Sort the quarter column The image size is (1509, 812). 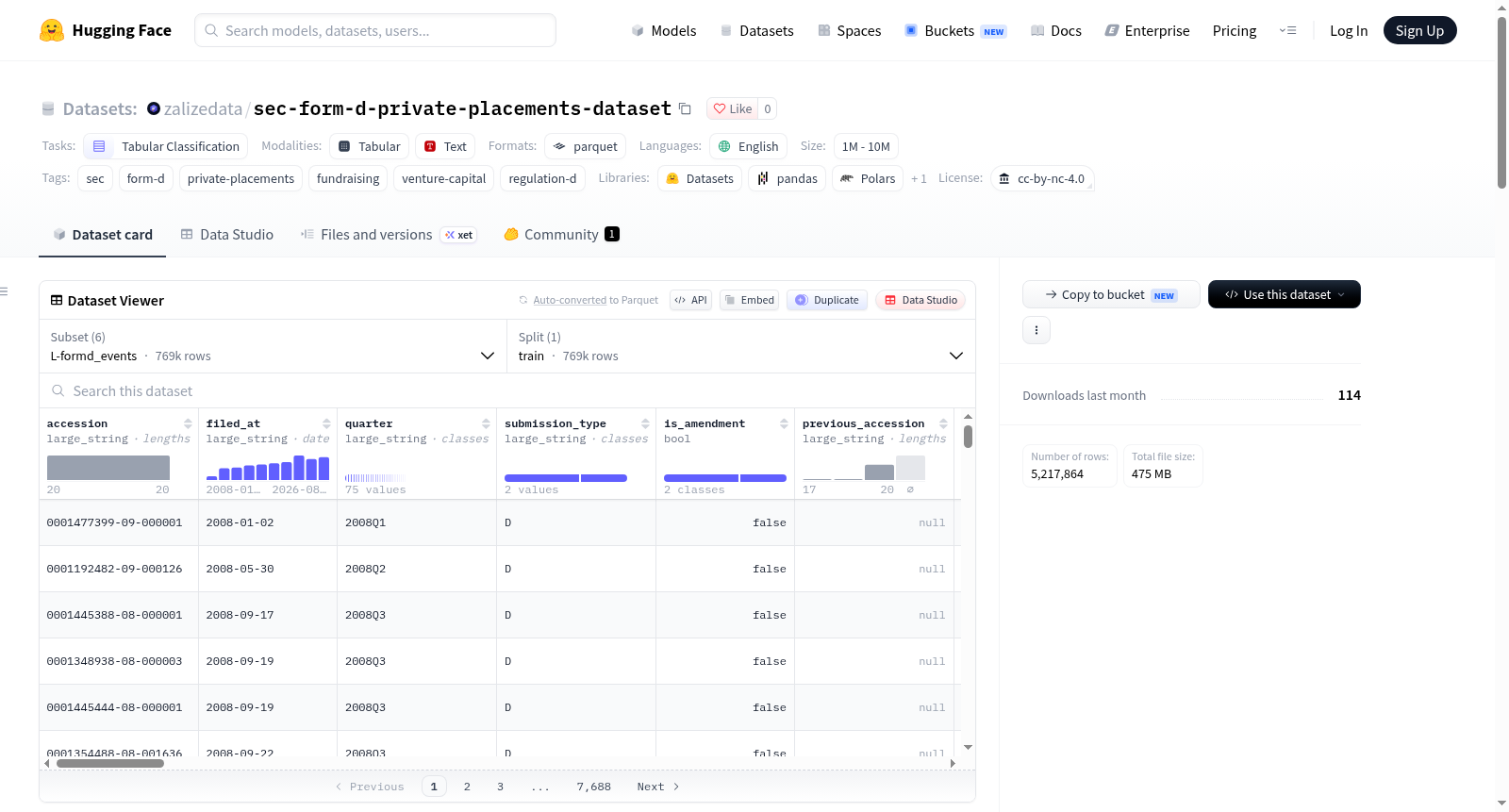[x=486, y=423]
